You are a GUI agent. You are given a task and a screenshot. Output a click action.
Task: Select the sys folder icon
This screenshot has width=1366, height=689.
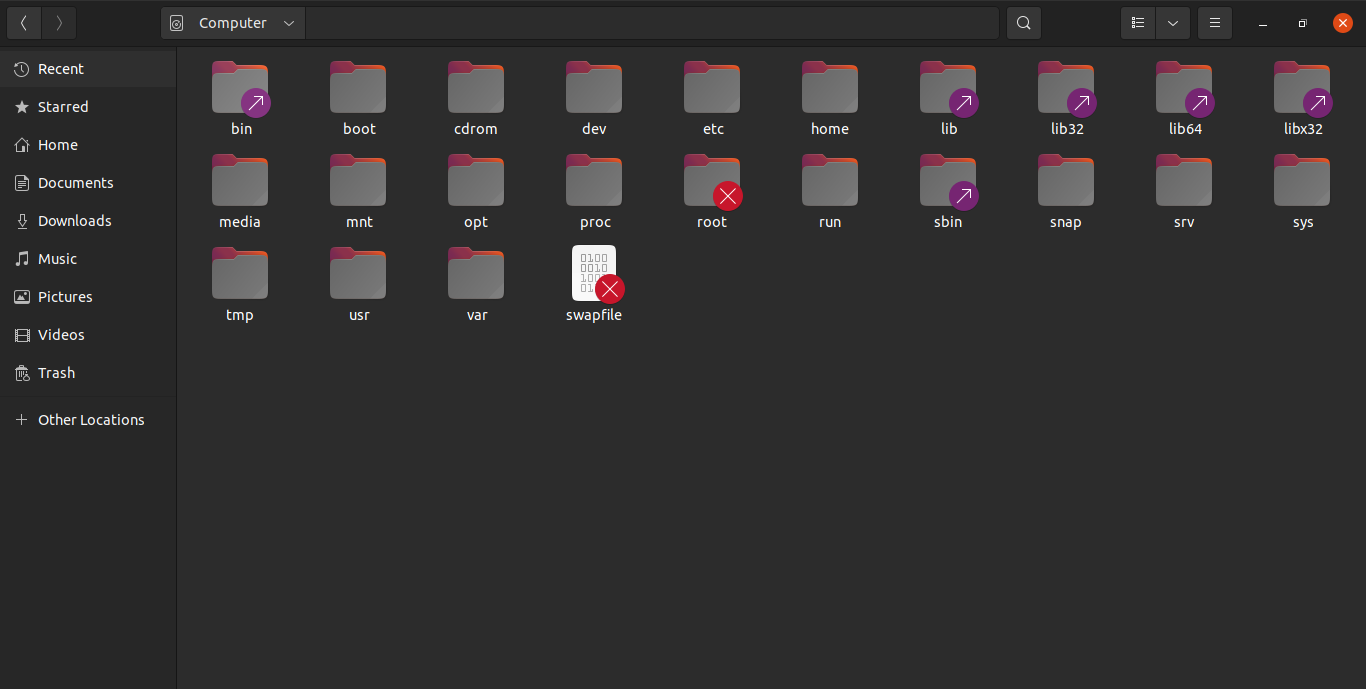(x=1302, y=182)
